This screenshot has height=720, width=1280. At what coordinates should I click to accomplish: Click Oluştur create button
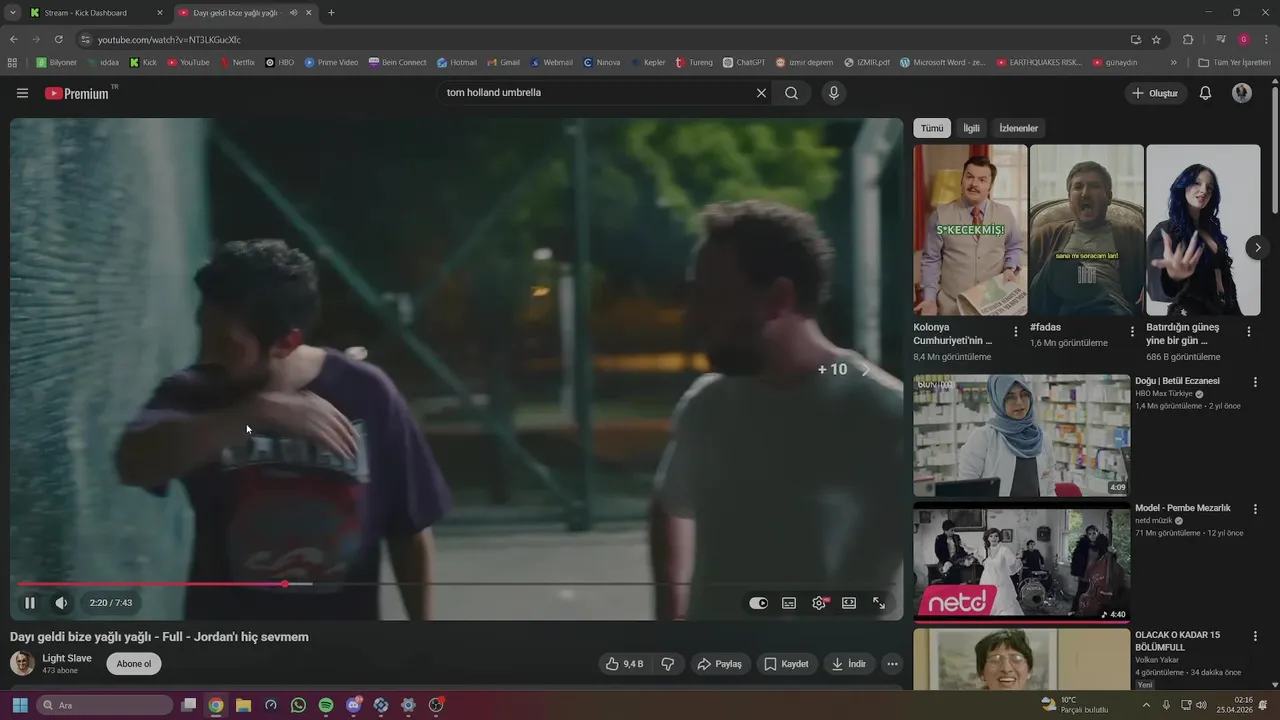click(x=1154, y=93)
